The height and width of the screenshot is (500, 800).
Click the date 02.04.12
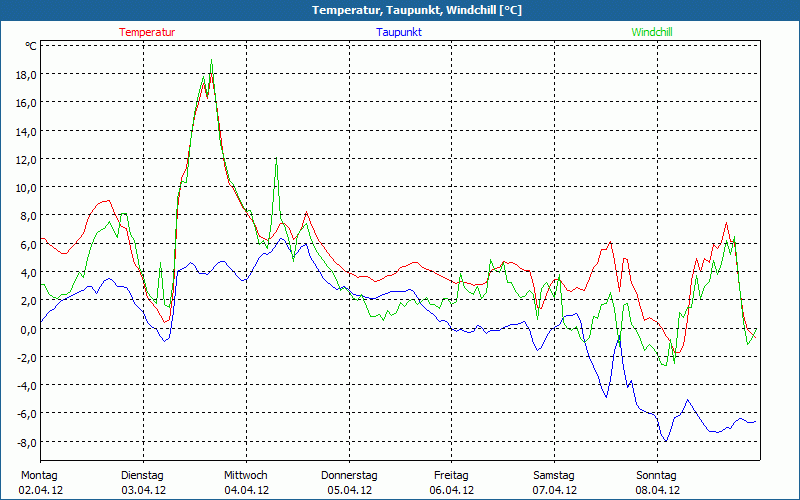pos(41,490)
